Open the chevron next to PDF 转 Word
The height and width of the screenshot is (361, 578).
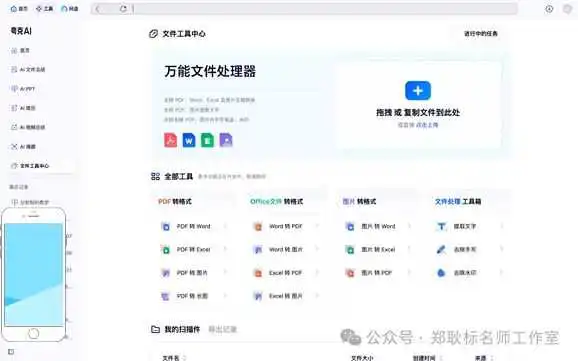point(225,226)
